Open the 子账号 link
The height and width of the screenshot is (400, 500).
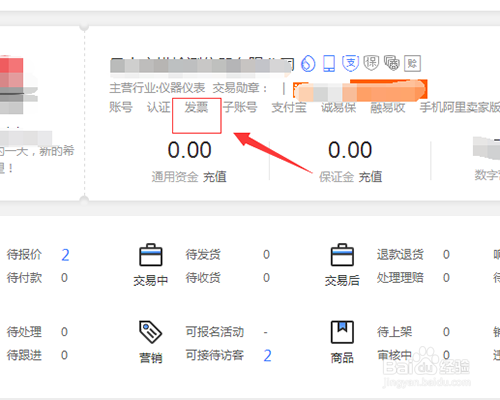[240, 107]
